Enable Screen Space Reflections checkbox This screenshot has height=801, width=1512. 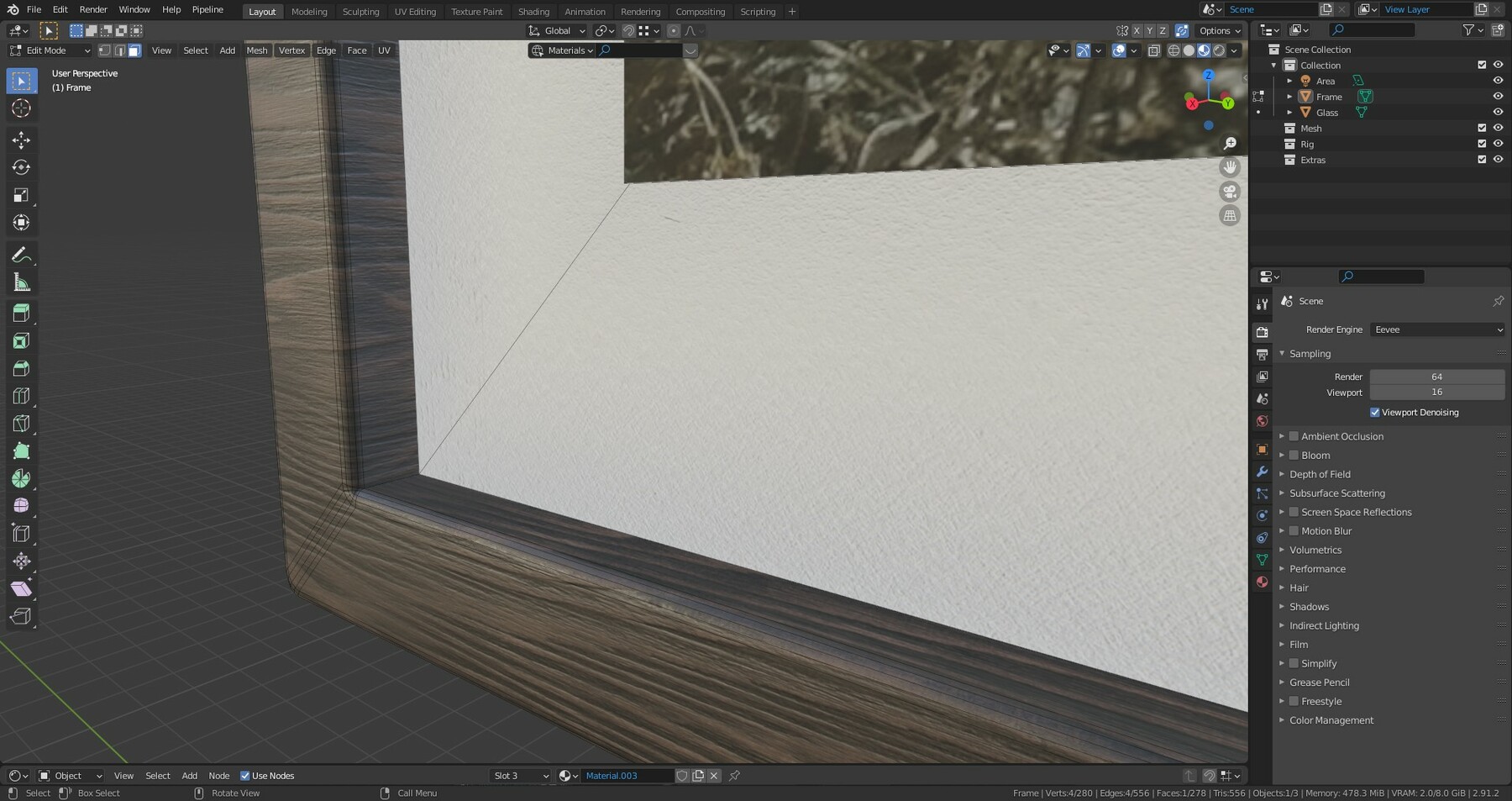1294,512
